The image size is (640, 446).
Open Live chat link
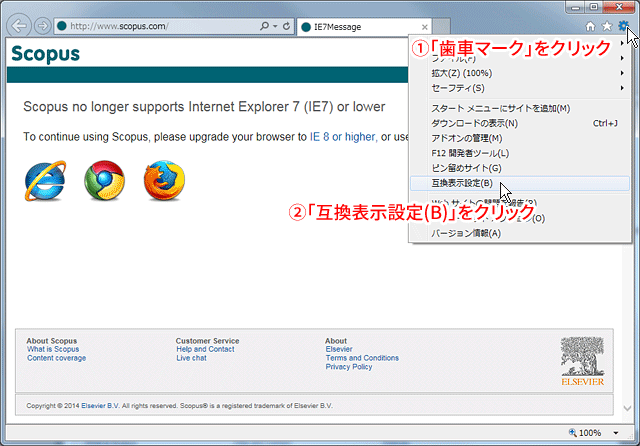pyautogui.click(x=191, y=358)
